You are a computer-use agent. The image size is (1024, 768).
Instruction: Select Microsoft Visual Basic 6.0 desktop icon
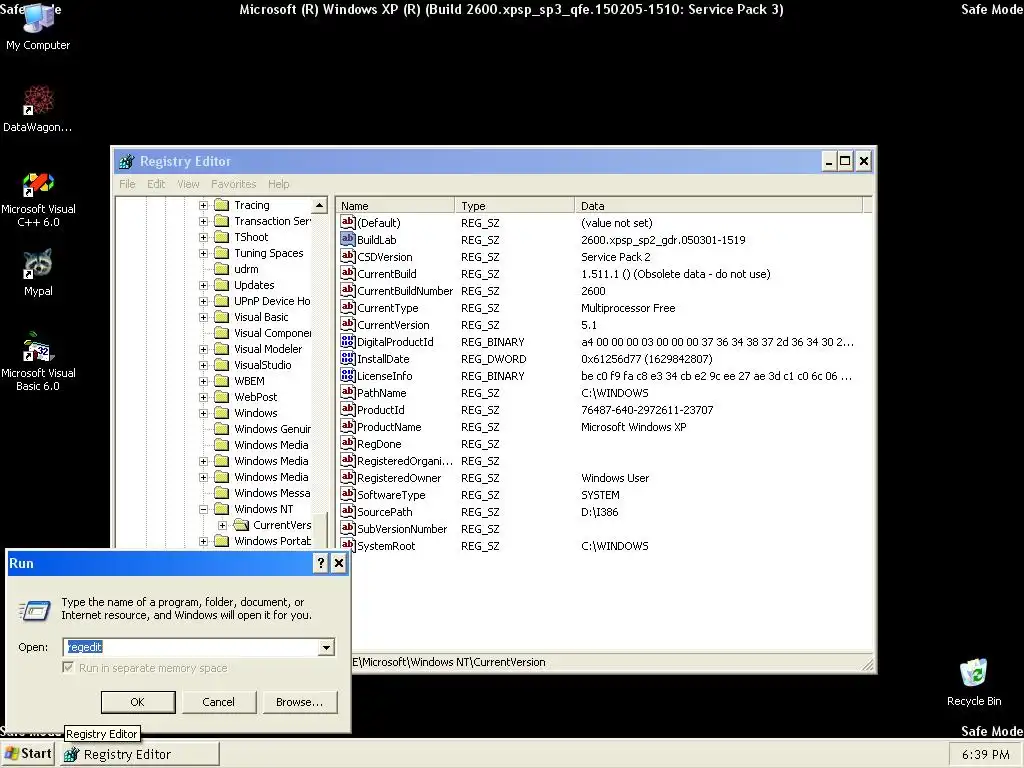pos(38,362)
